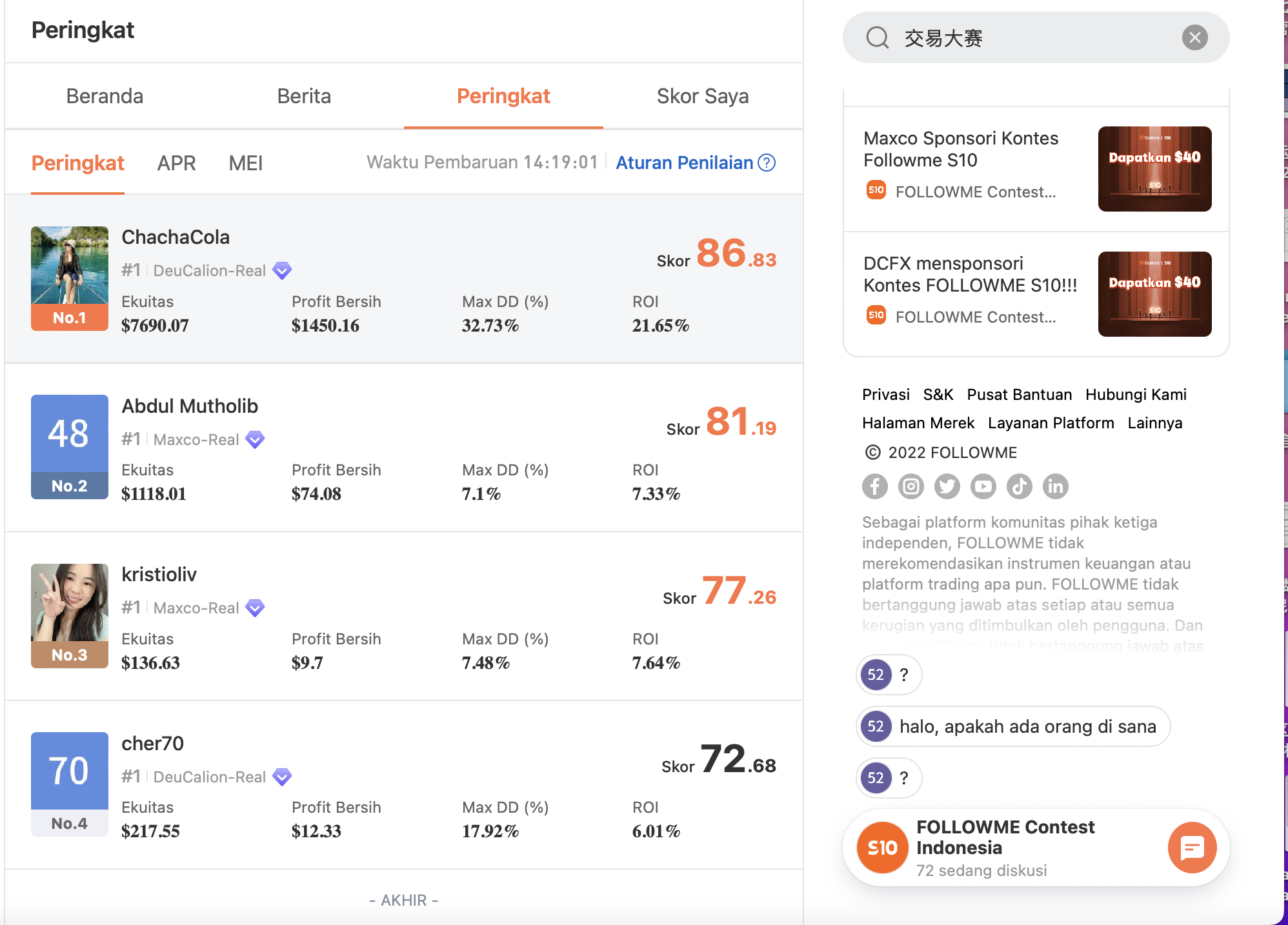Open the Aturan Penilaian link
Image resolution: width=1288 pixels, height=925 pixels.
[x=685, y=163]
